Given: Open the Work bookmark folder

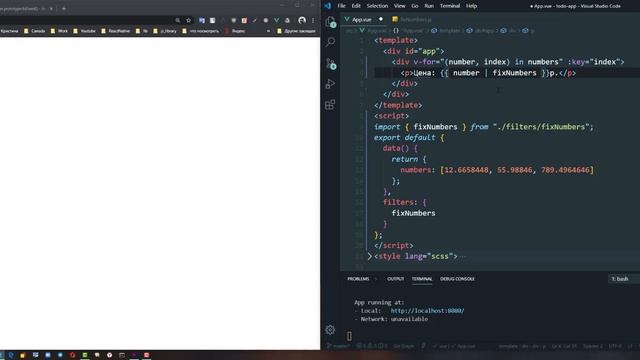Looking at the screenshot, I should point(59,31).
